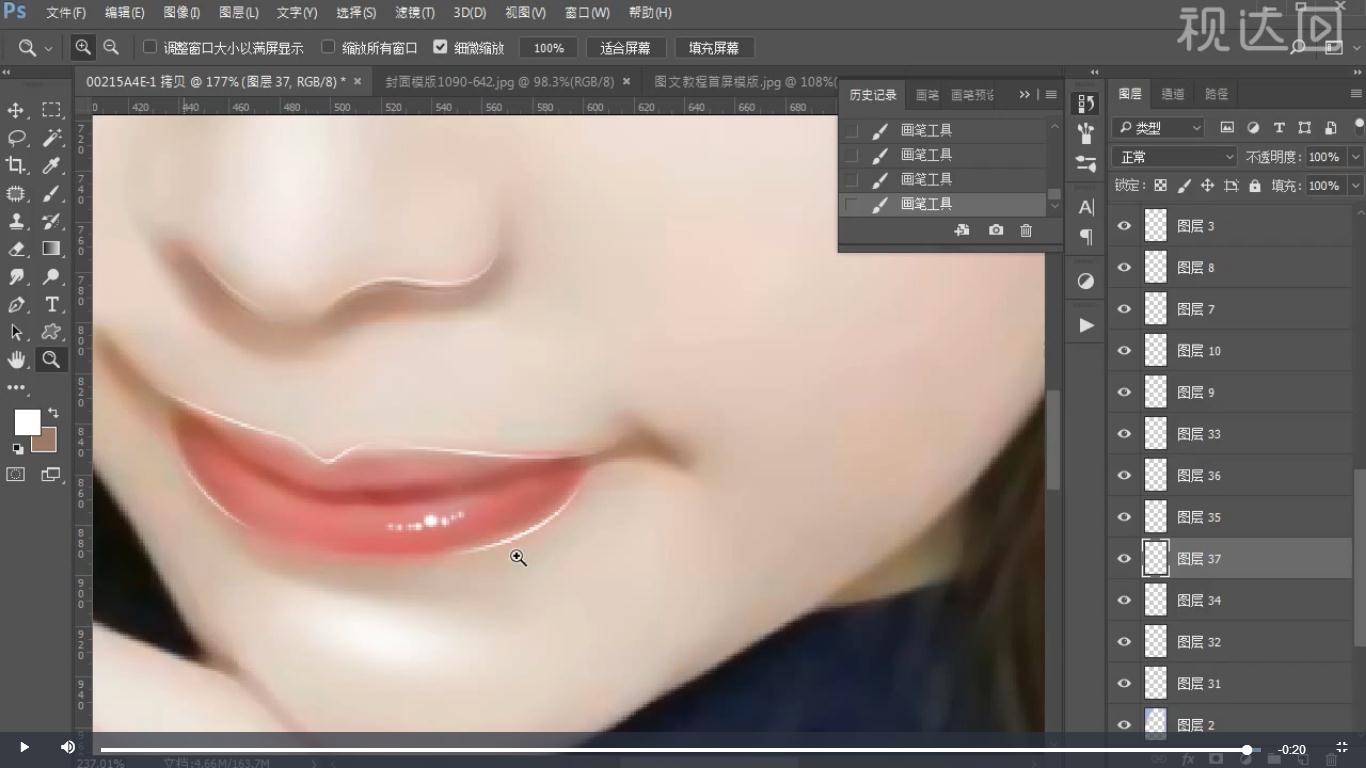Open the 图层(L) menu
This screenshot has width=1366, height=768.
tap(238, 13)
